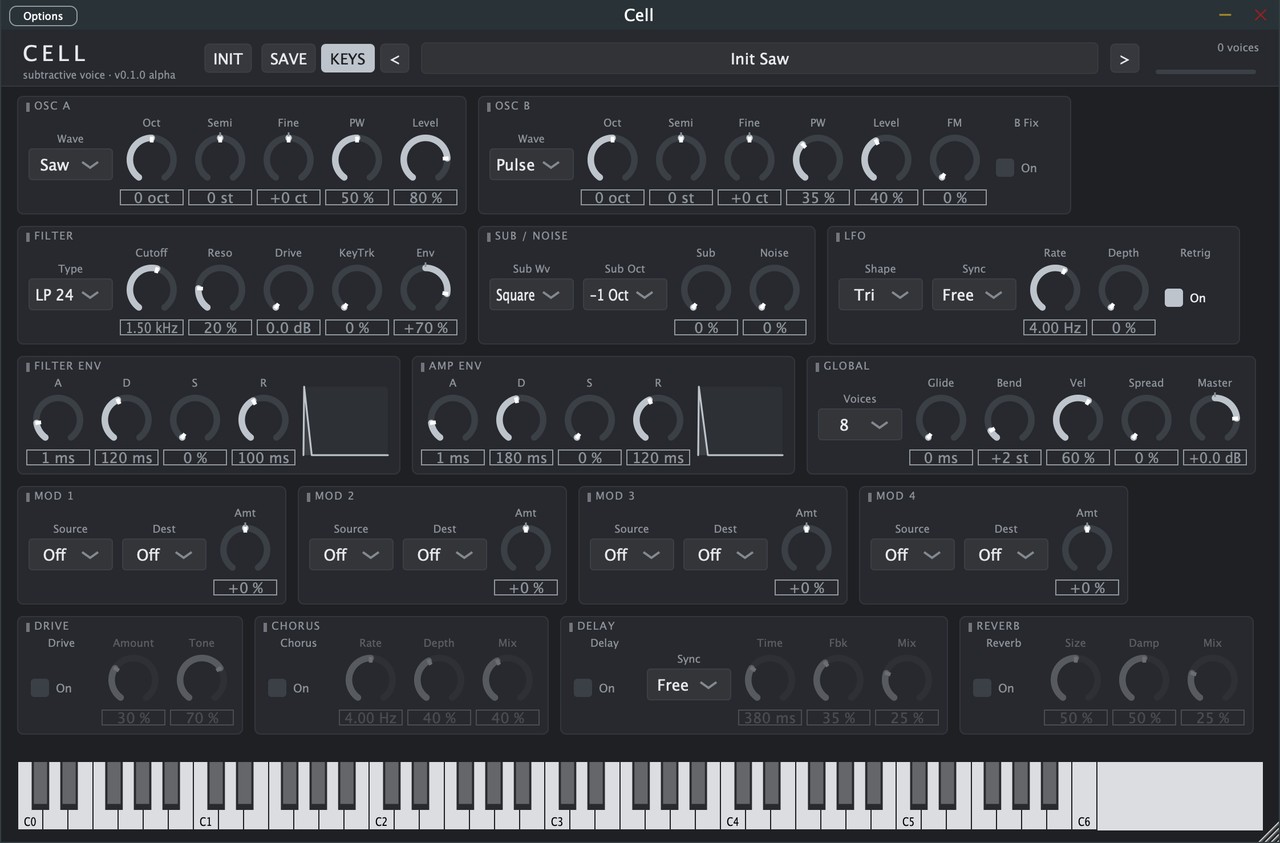
Task: Open the Options menu
Action: coord(43,16)
